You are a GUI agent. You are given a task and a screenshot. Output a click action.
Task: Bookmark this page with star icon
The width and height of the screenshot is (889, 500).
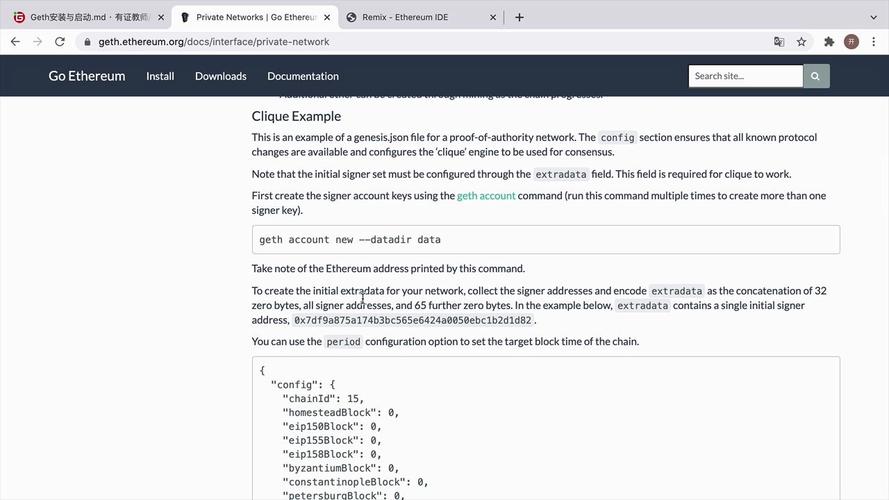tap(801, 42)
